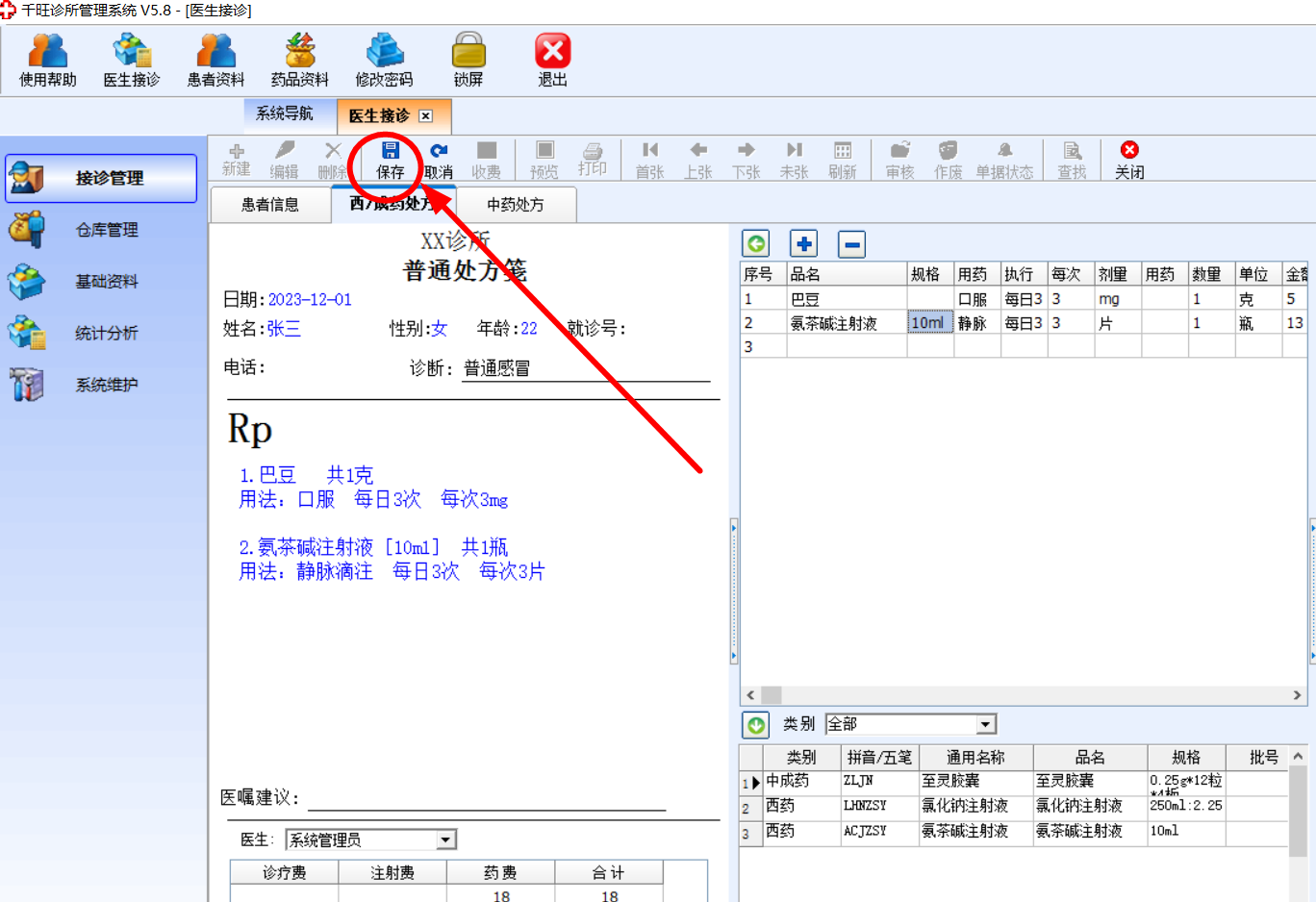Viewport: 1316px width, 902px height.
Task: Open 系统维护 in the sidebar
Action: (x=101, y=385)
